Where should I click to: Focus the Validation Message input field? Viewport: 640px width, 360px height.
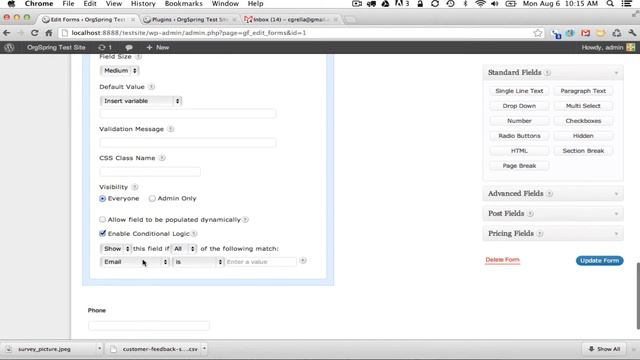coord(188,142)
